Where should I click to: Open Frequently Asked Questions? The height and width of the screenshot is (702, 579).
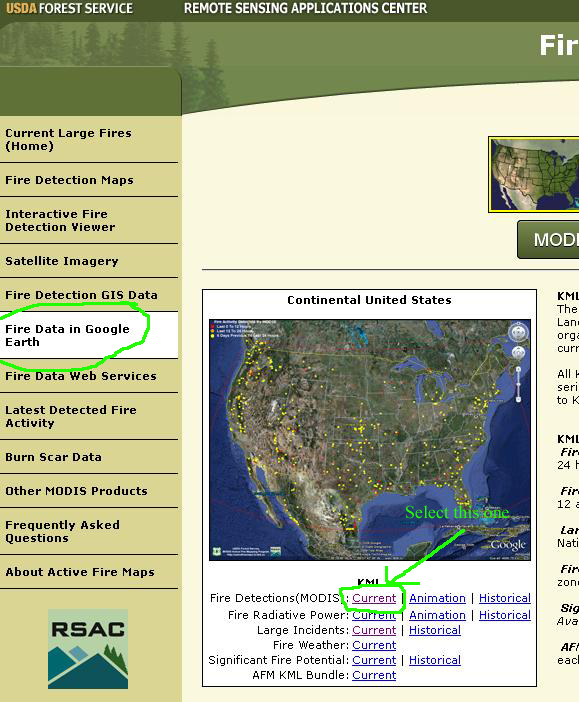coord(62,531)
